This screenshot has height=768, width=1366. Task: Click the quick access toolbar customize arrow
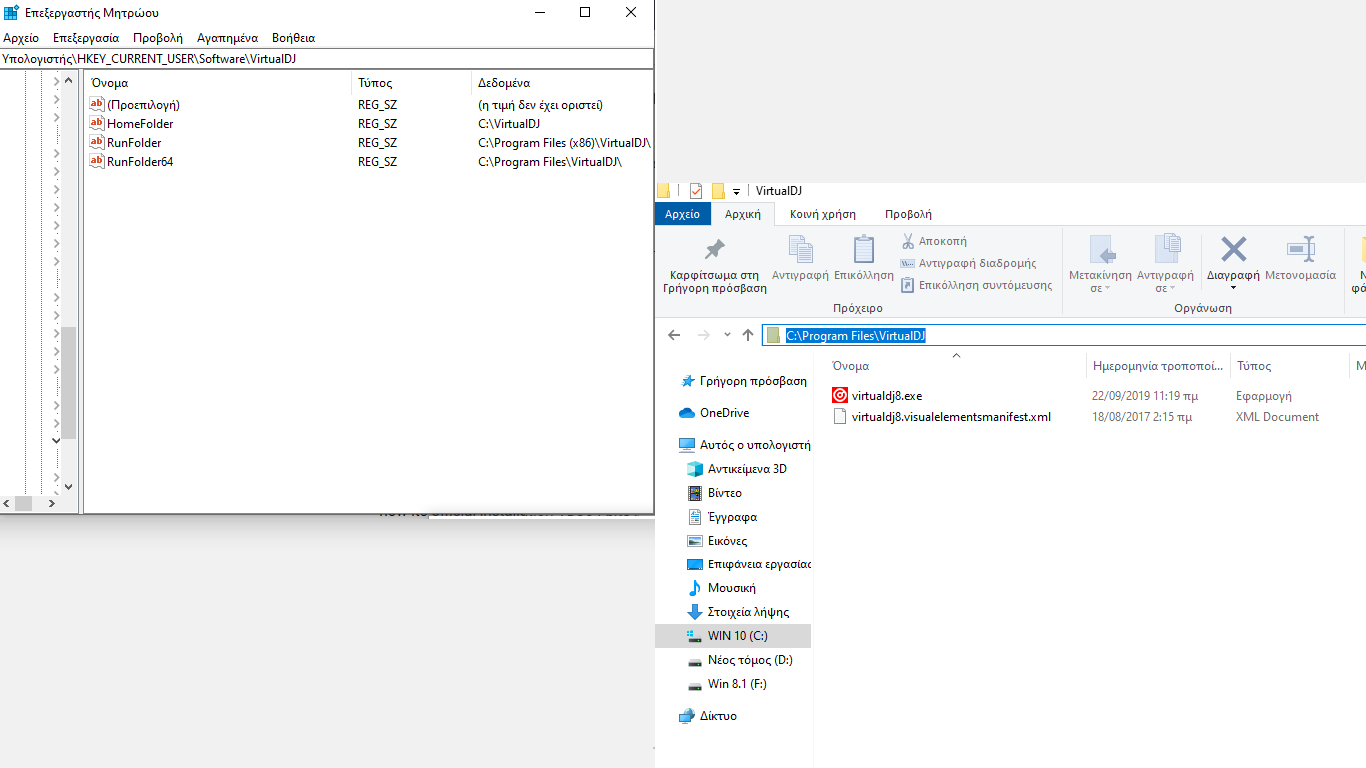point(737,191)
